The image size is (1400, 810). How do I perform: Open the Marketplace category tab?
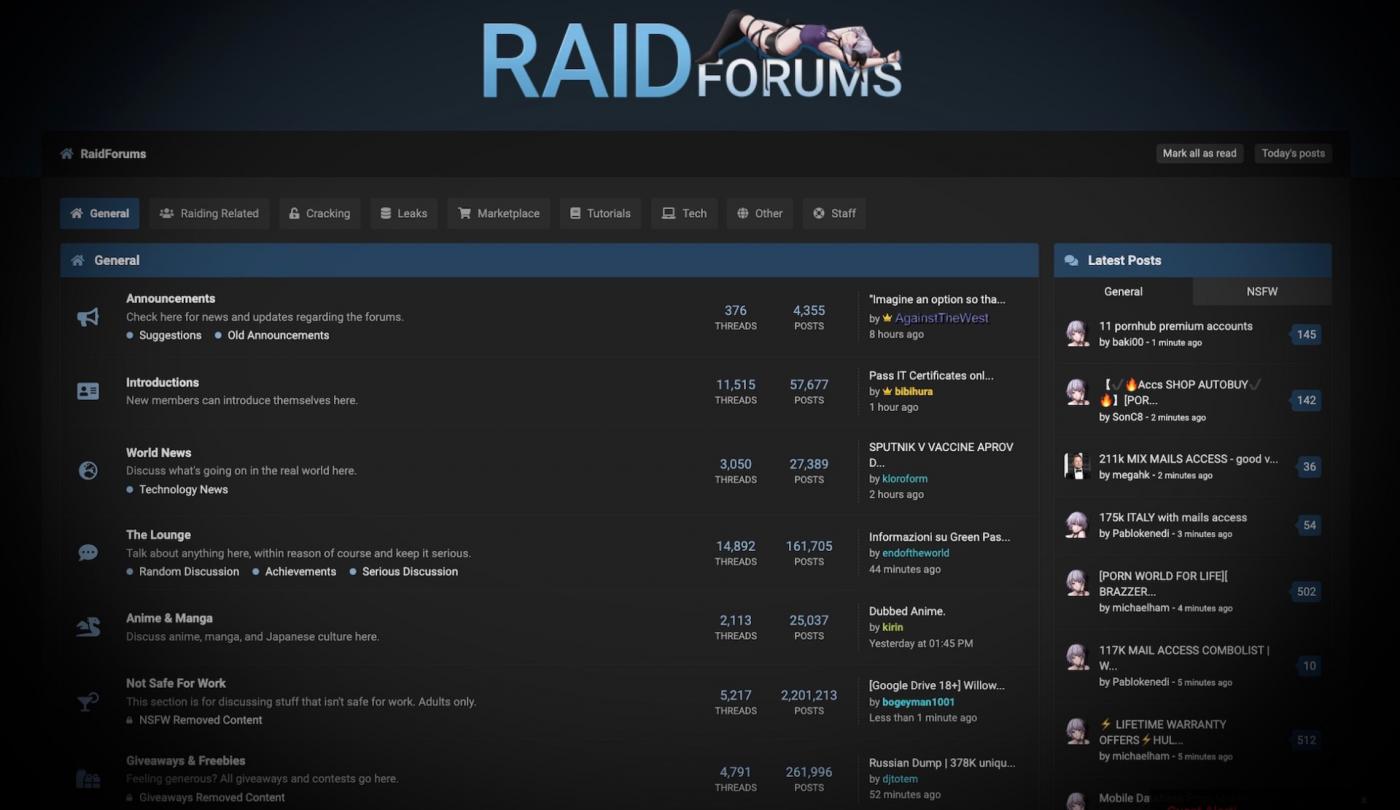(x=498, y=213)
